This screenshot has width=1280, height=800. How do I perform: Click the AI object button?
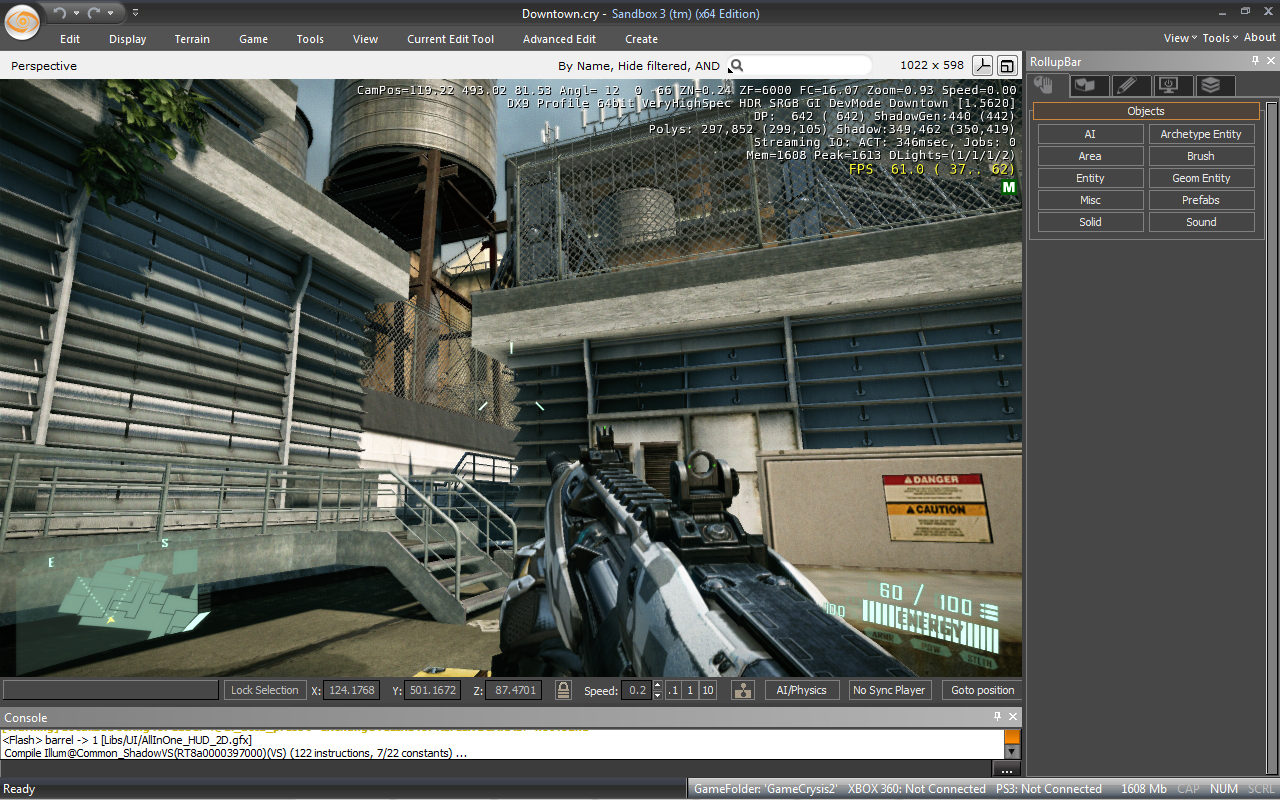point(1090,134)
